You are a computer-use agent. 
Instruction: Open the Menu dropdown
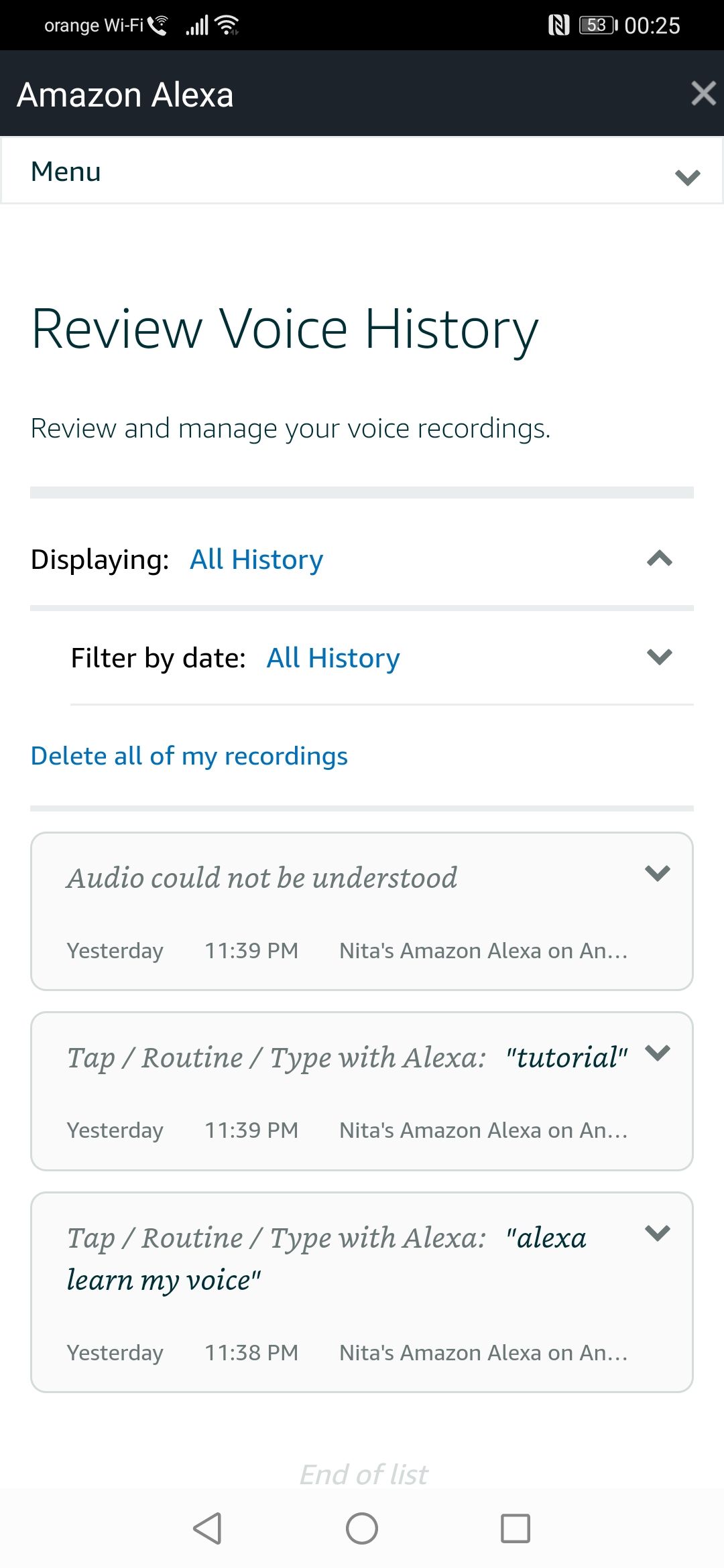tap(362, 171)
